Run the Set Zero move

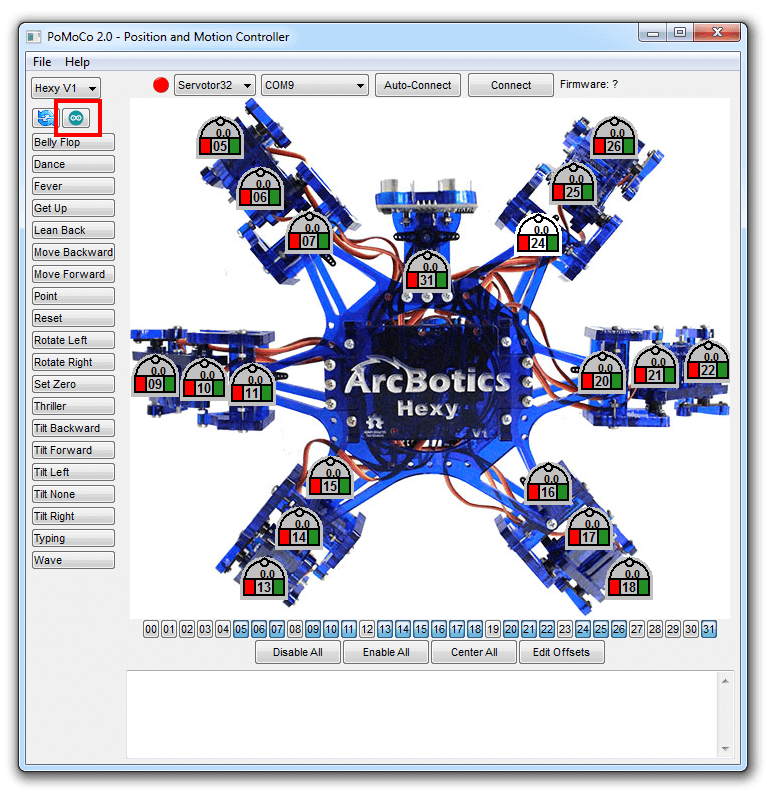73,384
